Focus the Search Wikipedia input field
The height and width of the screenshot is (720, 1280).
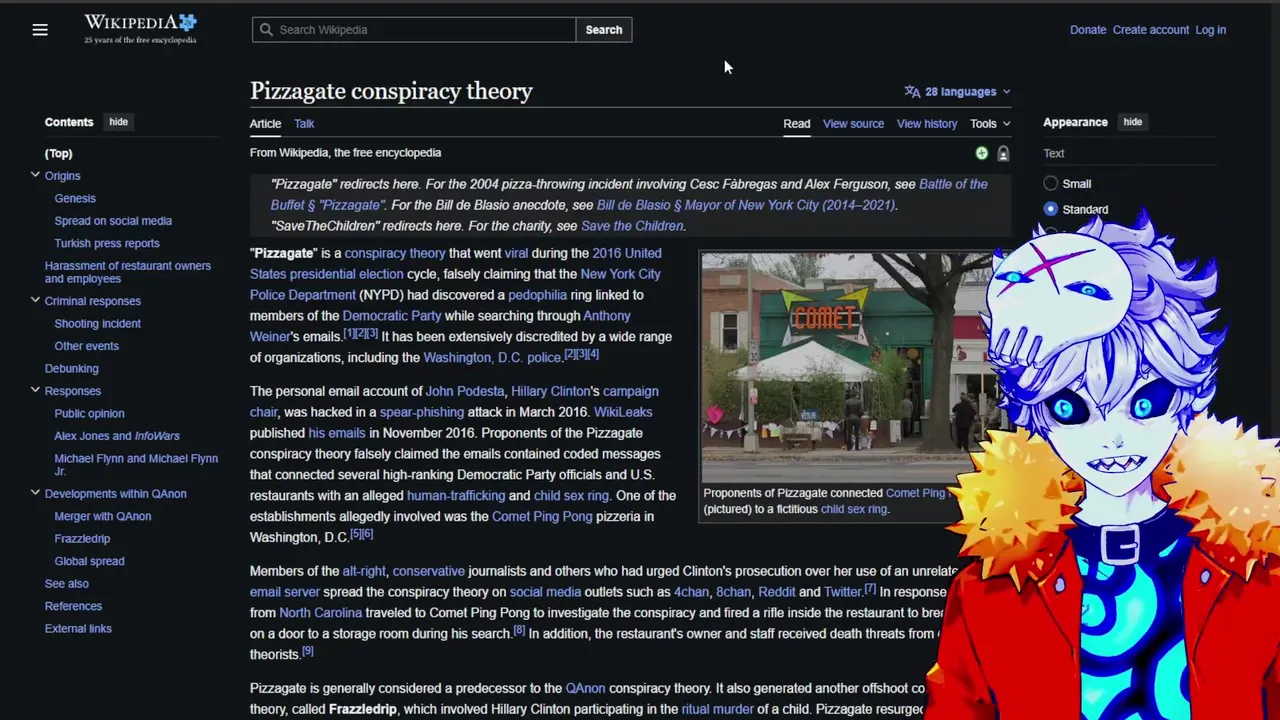pyautogui.click(x=414, y=30)
